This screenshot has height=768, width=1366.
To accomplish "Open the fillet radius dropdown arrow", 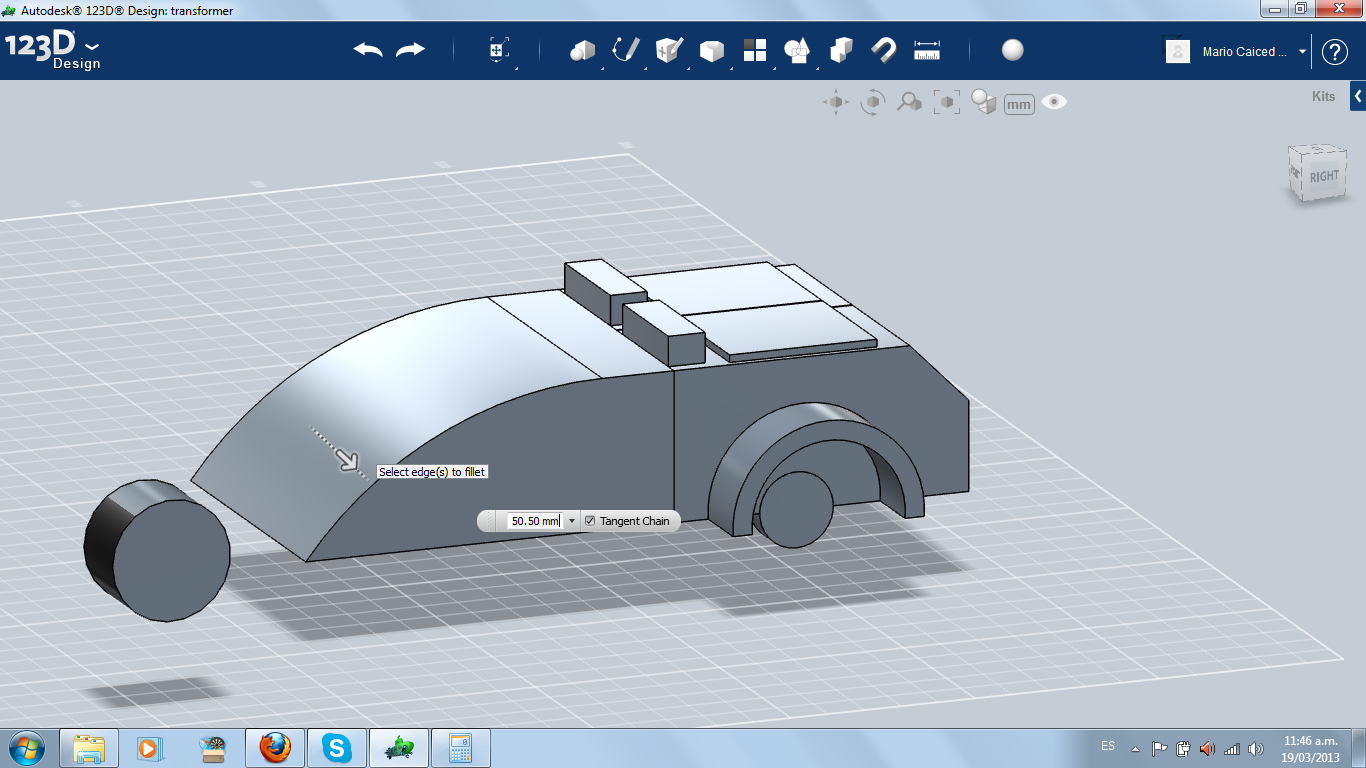I will (x=572, y=521).
